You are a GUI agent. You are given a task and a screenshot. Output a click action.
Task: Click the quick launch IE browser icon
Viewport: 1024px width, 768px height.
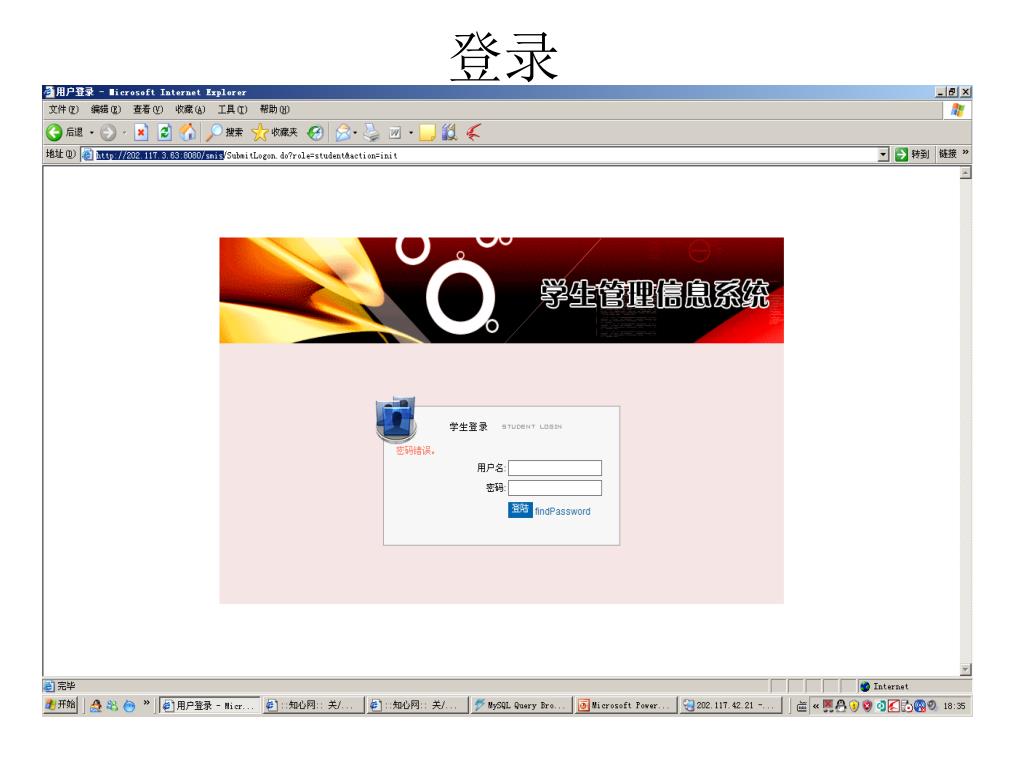pyautogui.click(x=129, y=705)
